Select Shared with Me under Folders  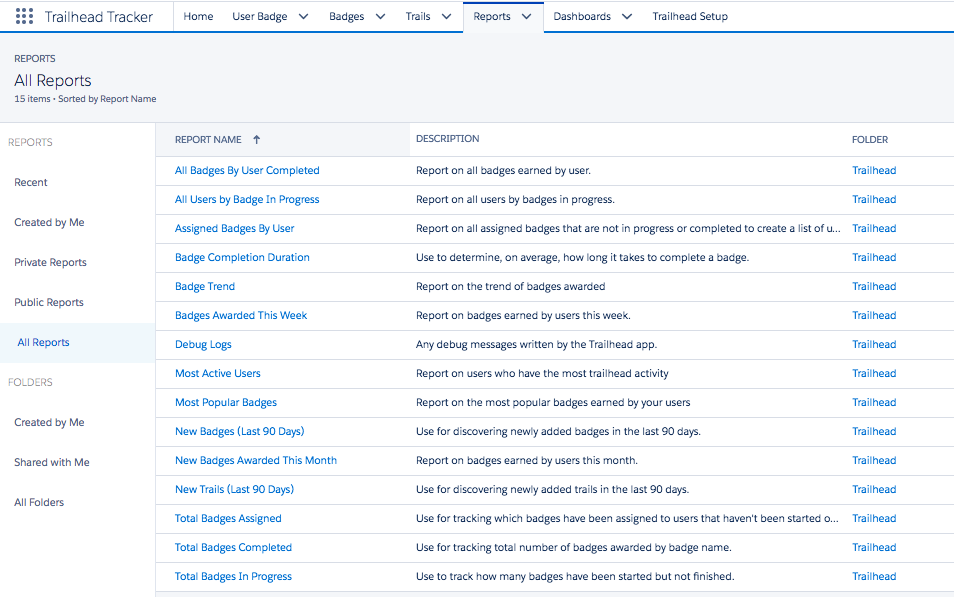pos(52,463)
